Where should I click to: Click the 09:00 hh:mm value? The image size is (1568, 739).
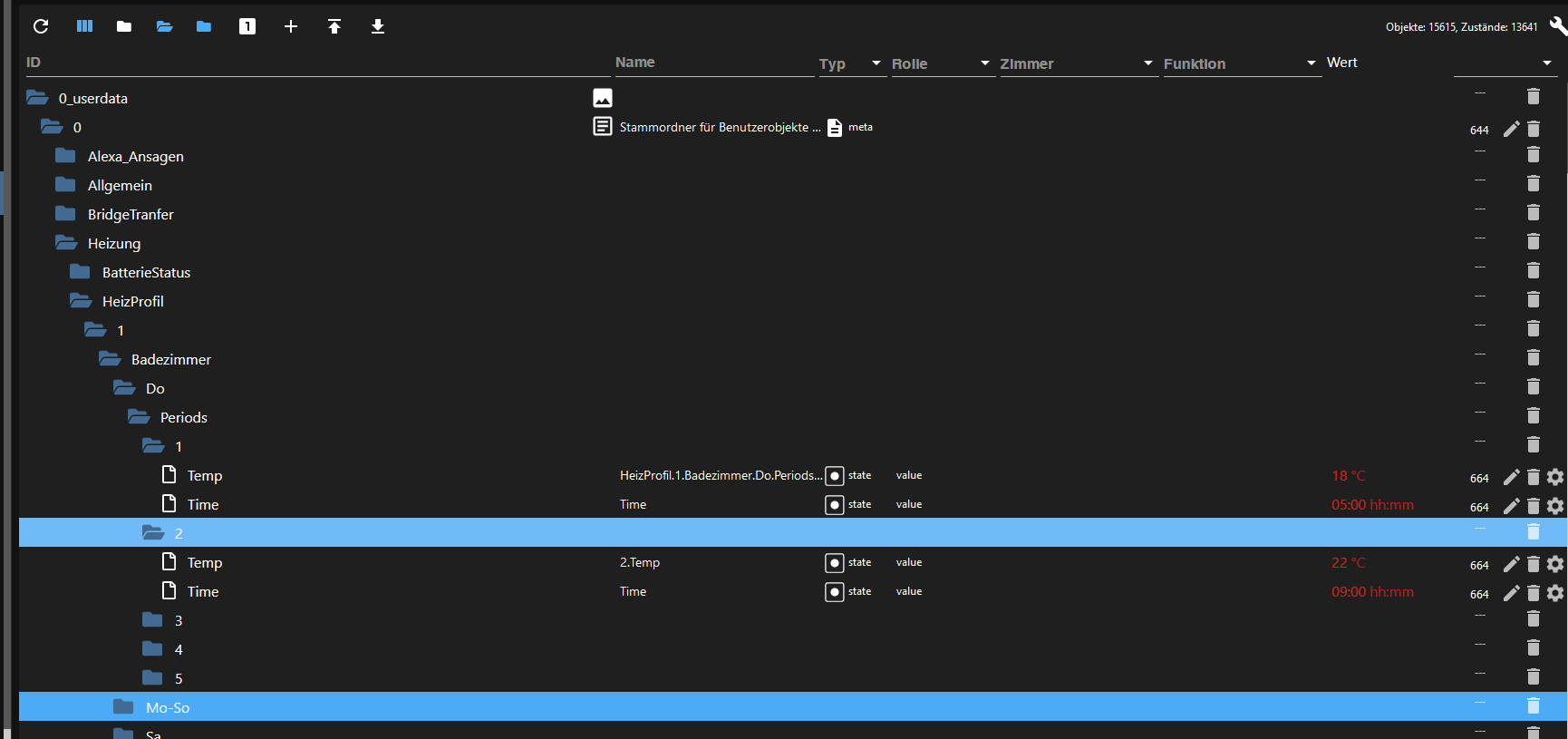(1372, 592)
